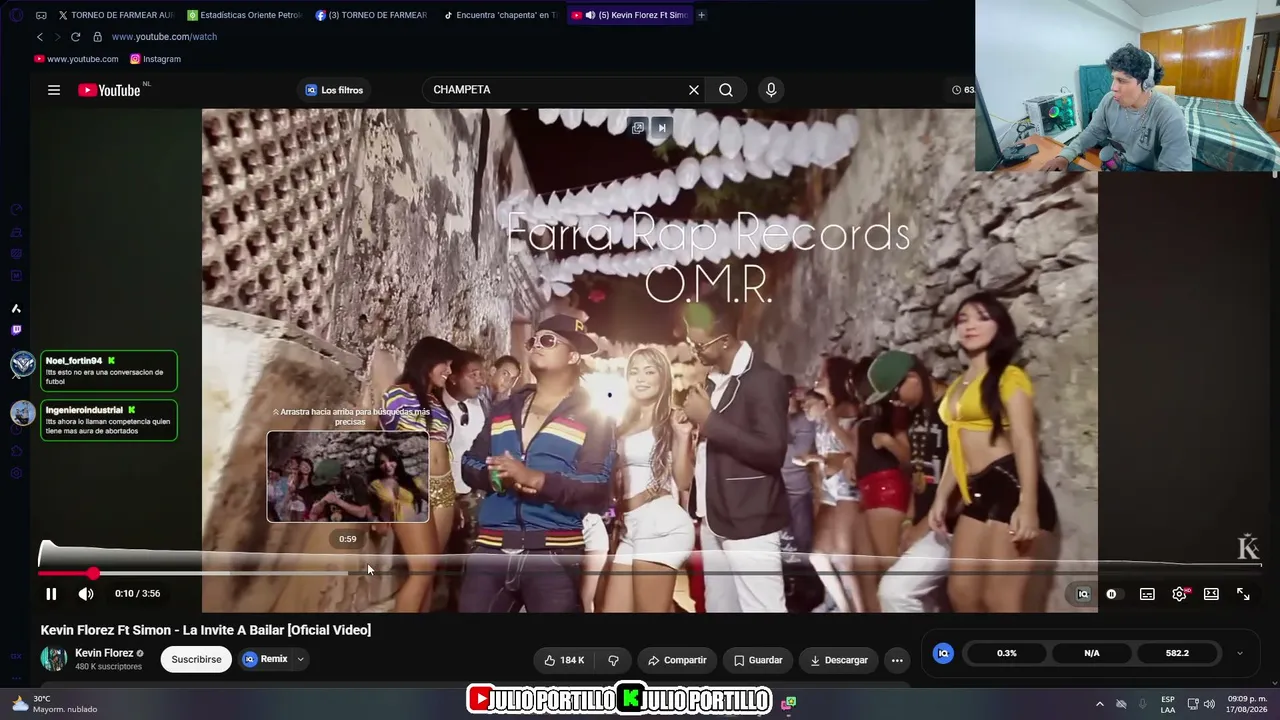Click the red playhead scrubber knob
The image size is (1280, 720).
pyautogui.click(x=93, y=573)
